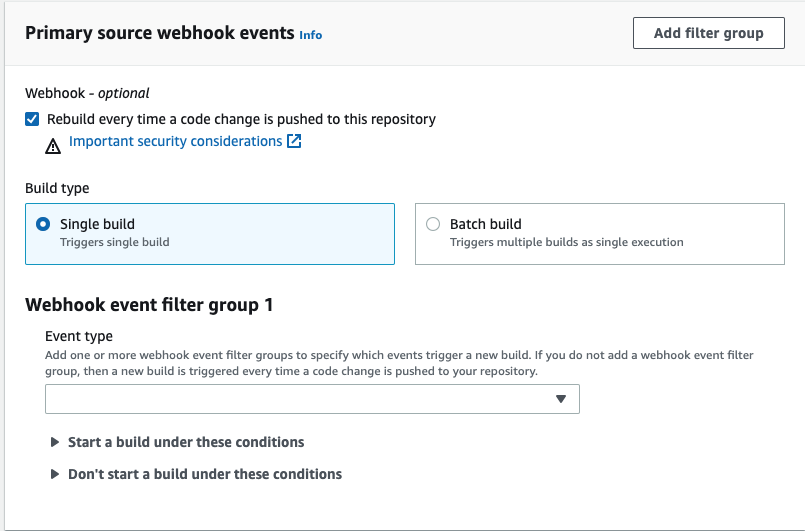Click the Webhook - optional label
805x531 pixels.
[87, 93]
